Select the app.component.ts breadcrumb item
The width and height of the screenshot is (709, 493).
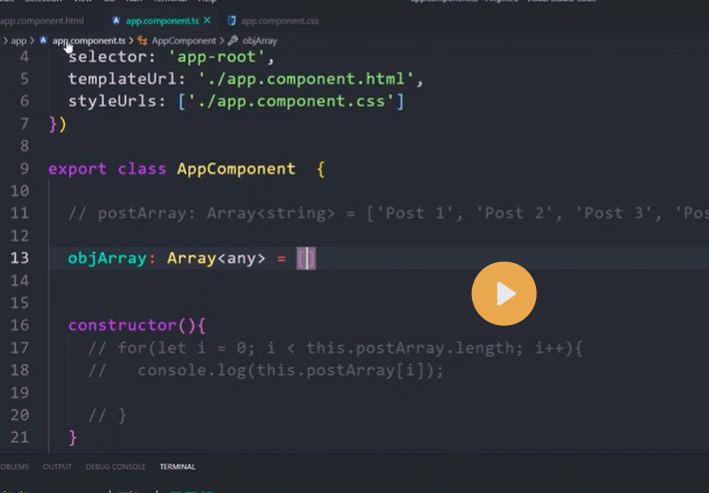pyautogui.click(x=88, y=41)
